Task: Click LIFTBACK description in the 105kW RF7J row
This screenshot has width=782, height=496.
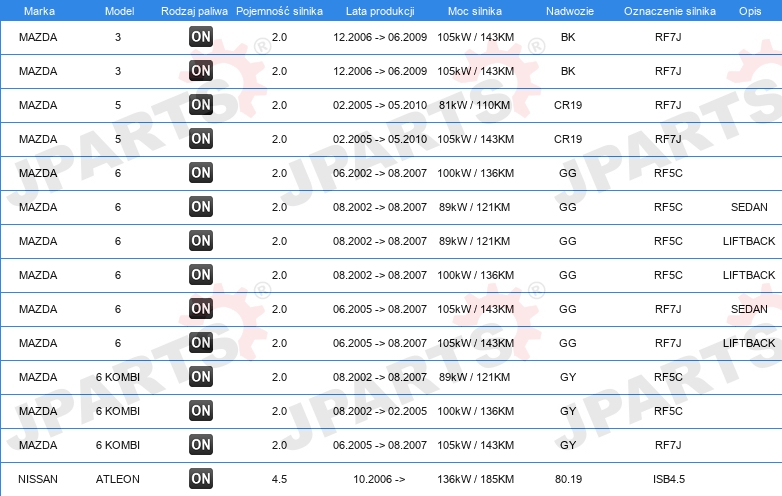Action: click(749, 343)
